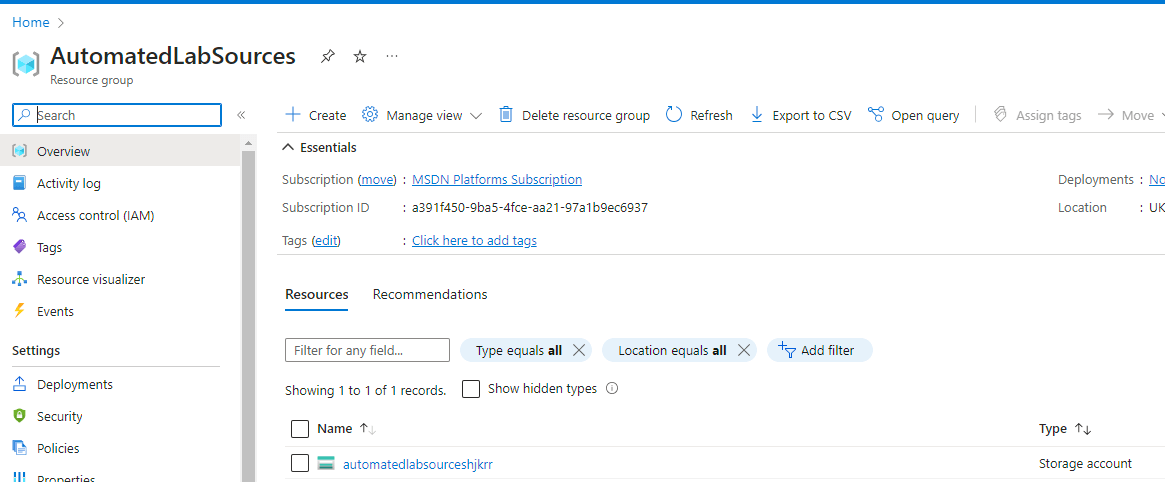Click the Refresh icon in toolbar
Image resolution: width=1165 pixels, height=482 pixels.
[674, 115]
